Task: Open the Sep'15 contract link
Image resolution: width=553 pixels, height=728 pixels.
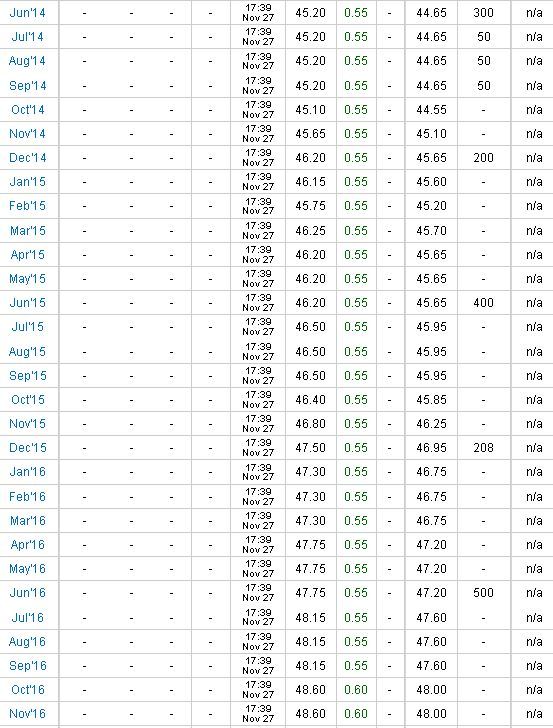Action: pyautogui.click(x=28, y=376)
